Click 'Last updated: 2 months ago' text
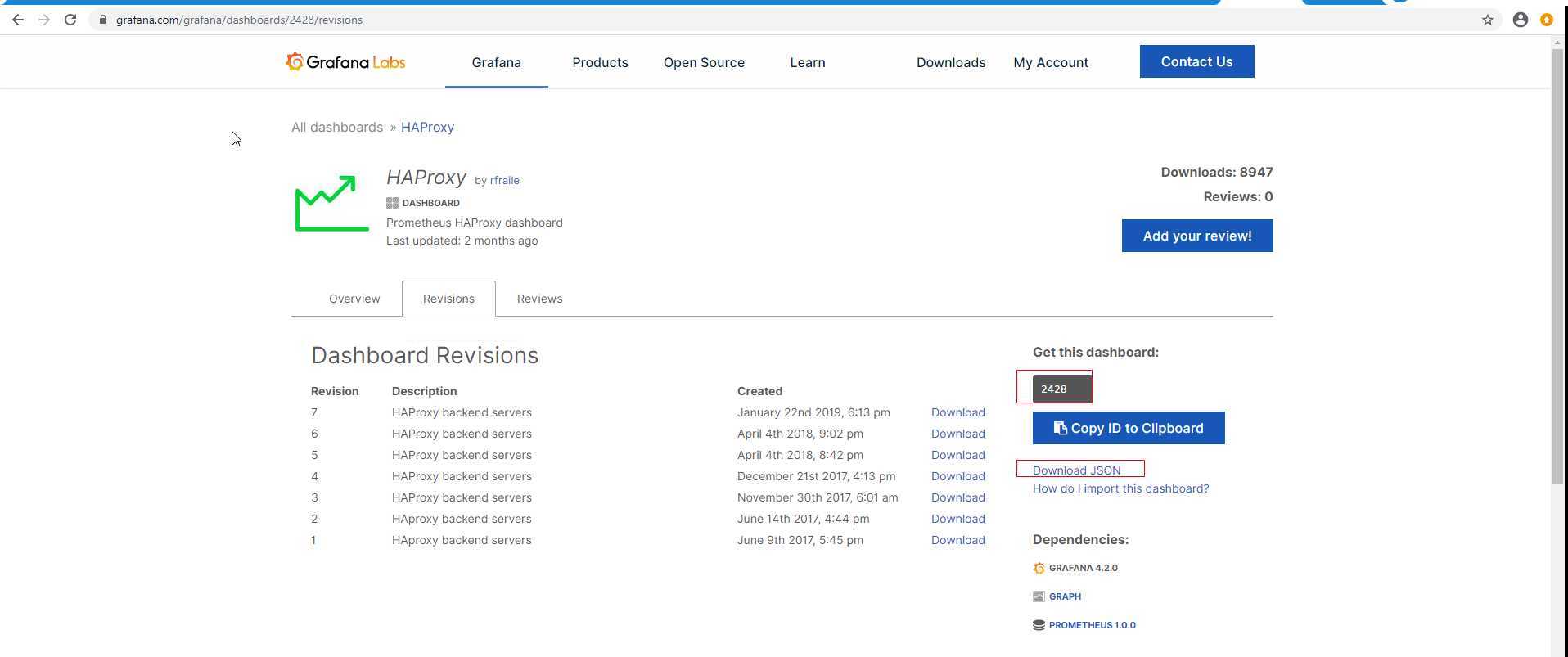The height and width of the screenshot is (657, 1568). click(x=462, y=241)
